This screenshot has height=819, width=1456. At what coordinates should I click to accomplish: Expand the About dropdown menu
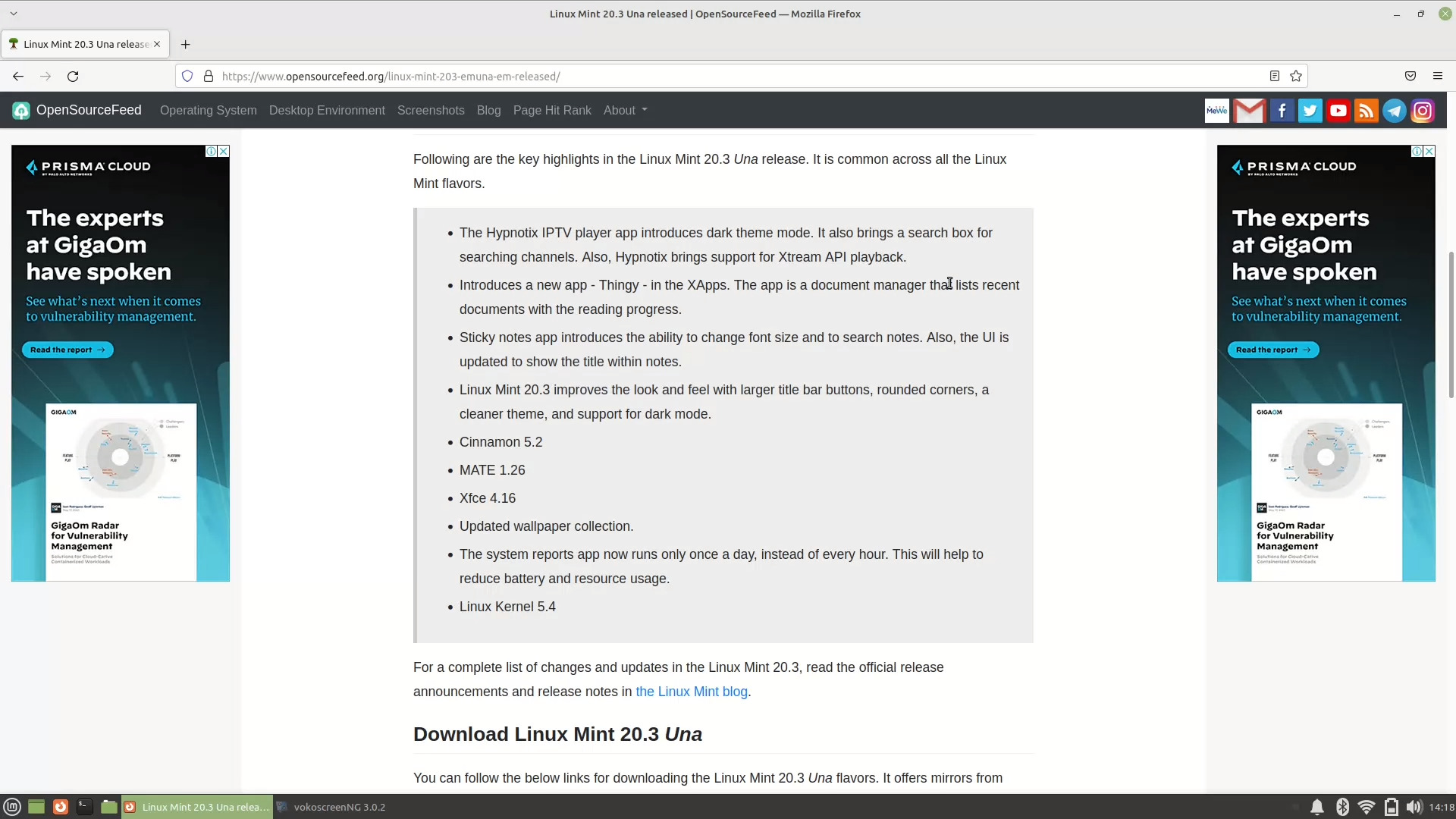[626, 111]
